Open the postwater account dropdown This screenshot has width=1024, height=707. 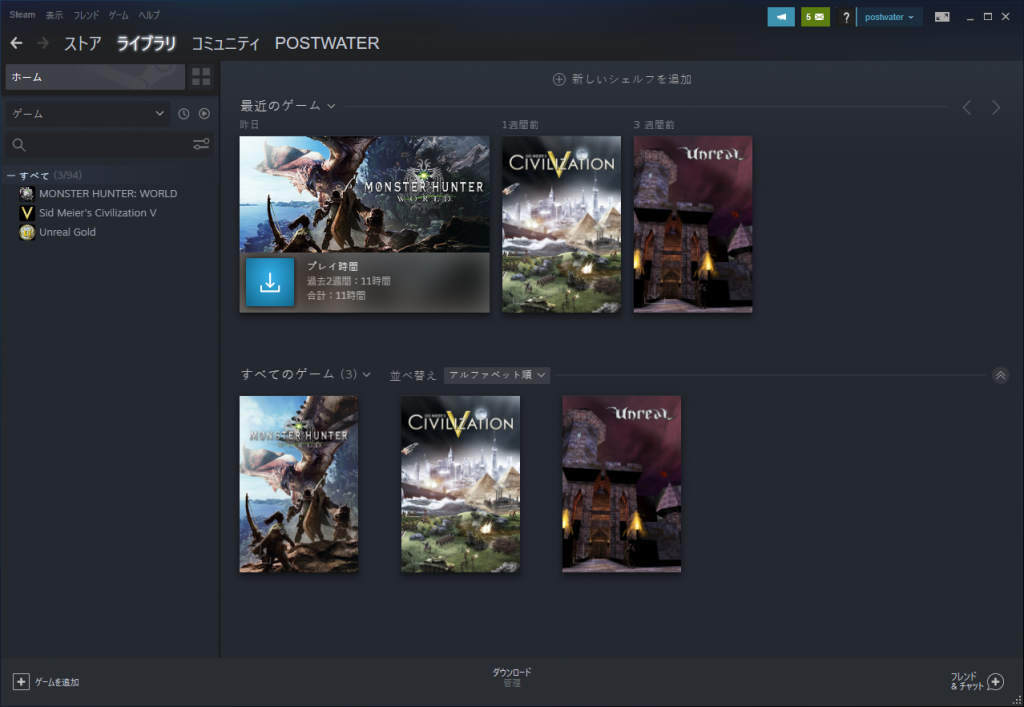889,17
